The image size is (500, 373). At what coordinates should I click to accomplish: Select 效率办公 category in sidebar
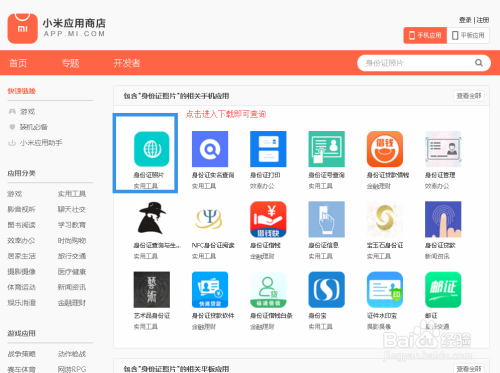21,240
